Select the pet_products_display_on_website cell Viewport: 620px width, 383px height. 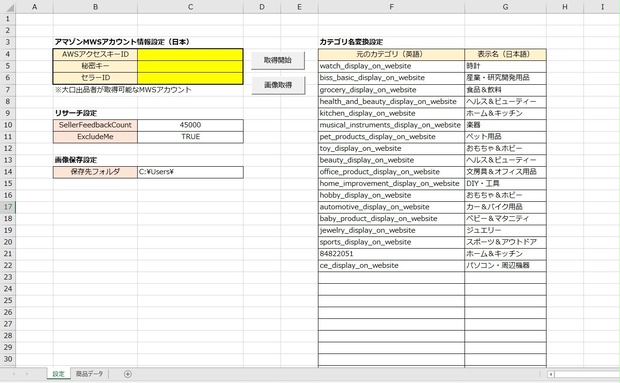point(391,137)
